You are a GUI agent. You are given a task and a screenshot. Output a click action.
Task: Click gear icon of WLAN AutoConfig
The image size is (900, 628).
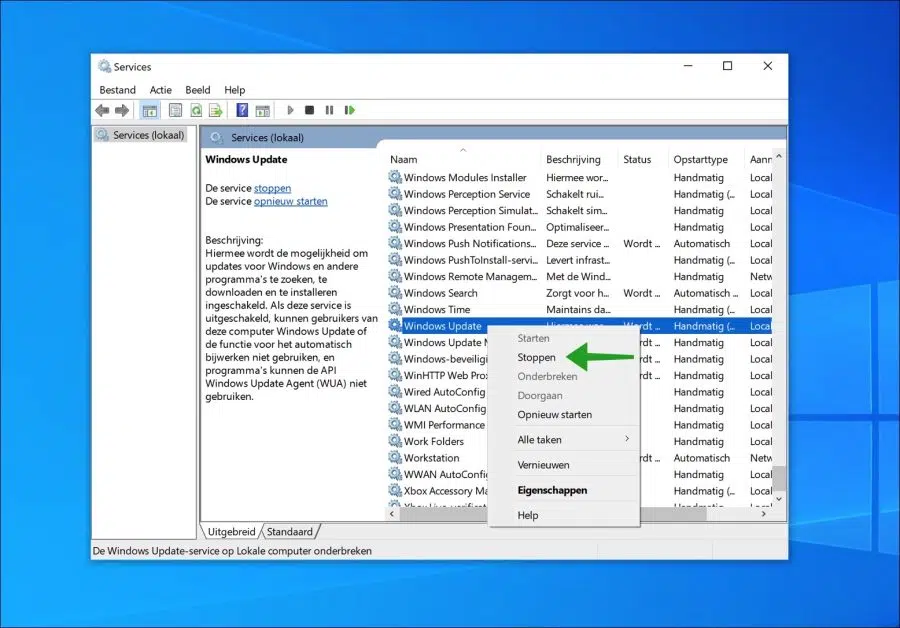click(395, 408)
